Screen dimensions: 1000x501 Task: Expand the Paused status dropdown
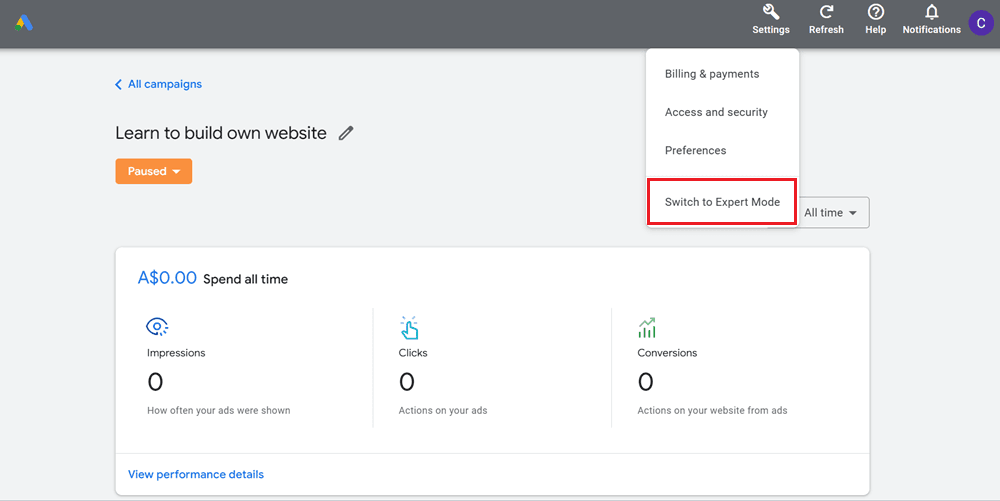pos(154,171)
